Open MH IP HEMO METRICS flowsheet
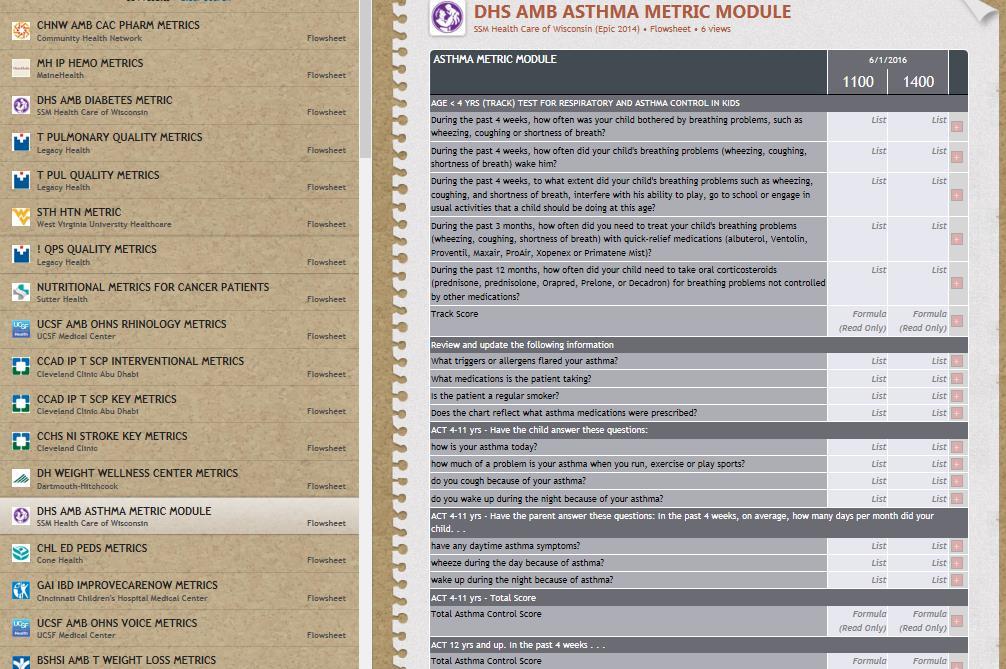The image size is (1006, 669). pos(180,67)
